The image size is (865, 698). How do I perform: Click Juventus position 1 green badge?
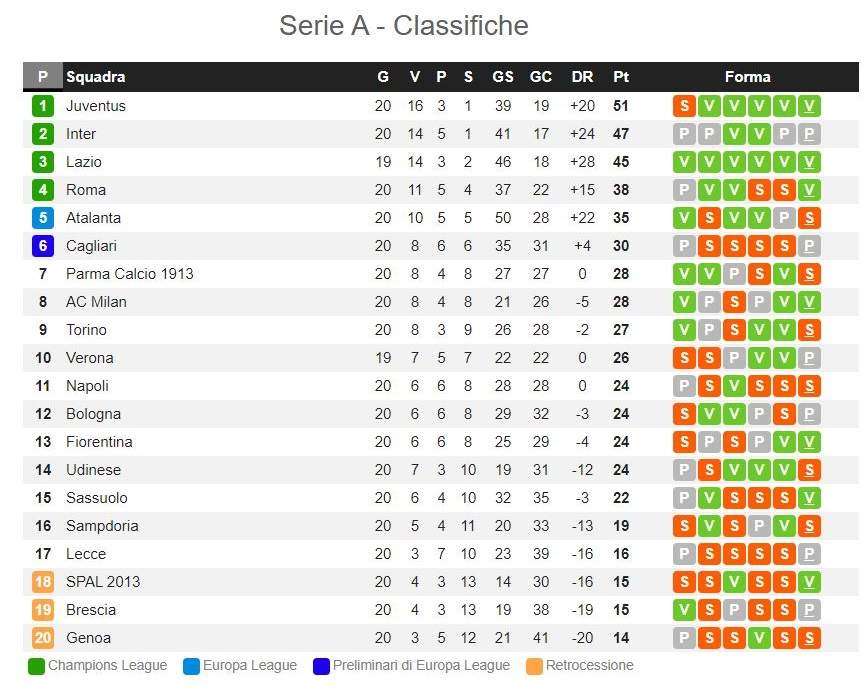43,106
